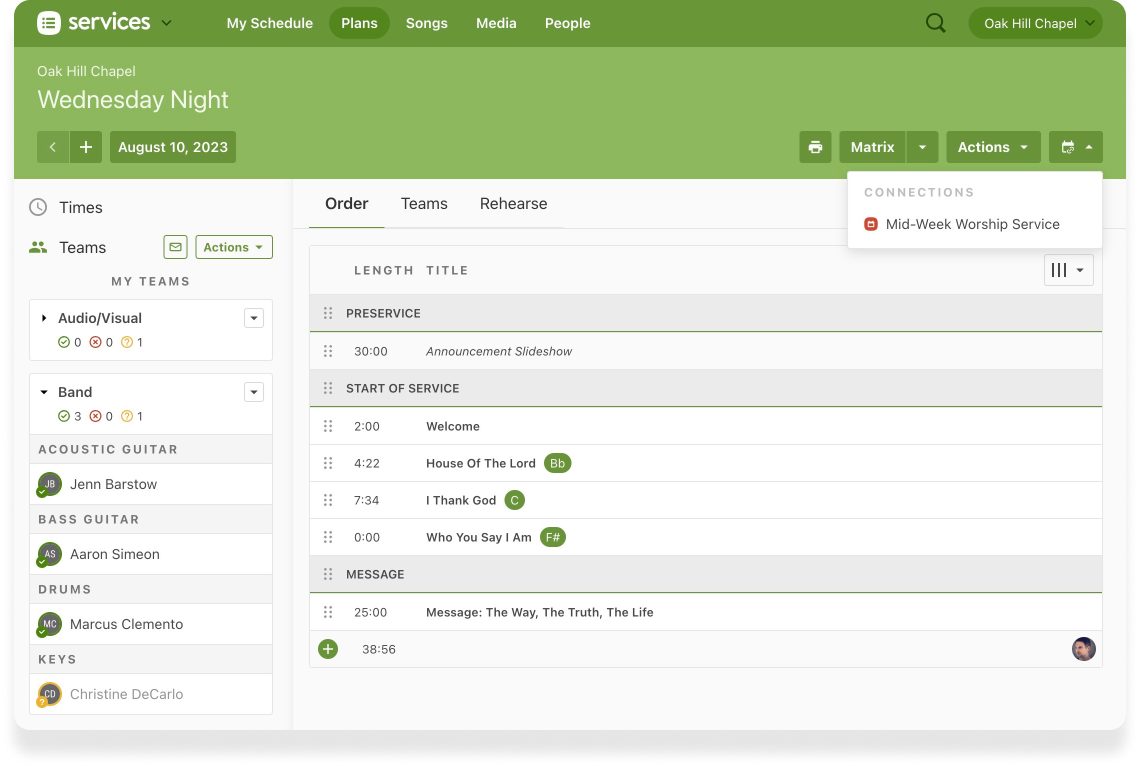Viewport: 1140px width, 768px height.
Task: Click the user avatar in the totals row
Action: (1083, 649)
